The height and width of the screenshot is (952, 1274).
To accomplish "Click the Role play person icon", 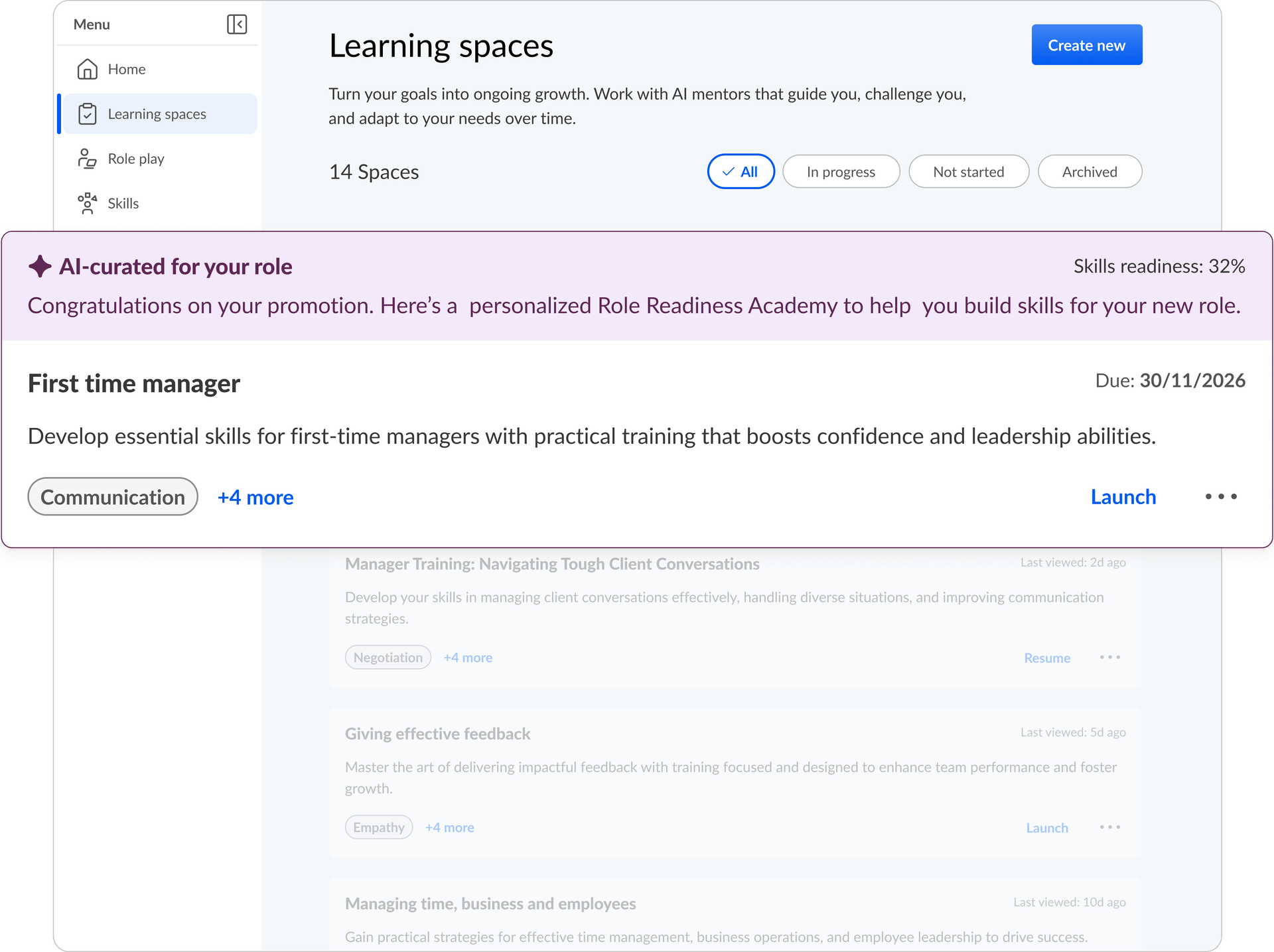I will 88,159.
